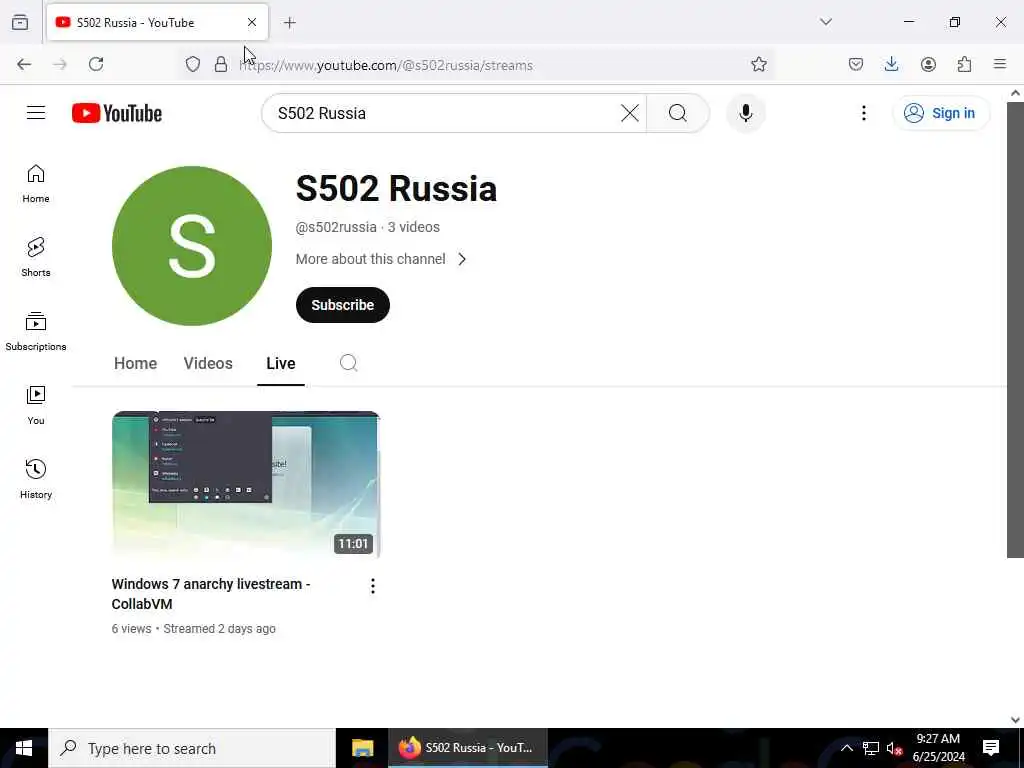1024x768 pixels.
Task: Run search with magnifier button
Action: tap(677, 113)
